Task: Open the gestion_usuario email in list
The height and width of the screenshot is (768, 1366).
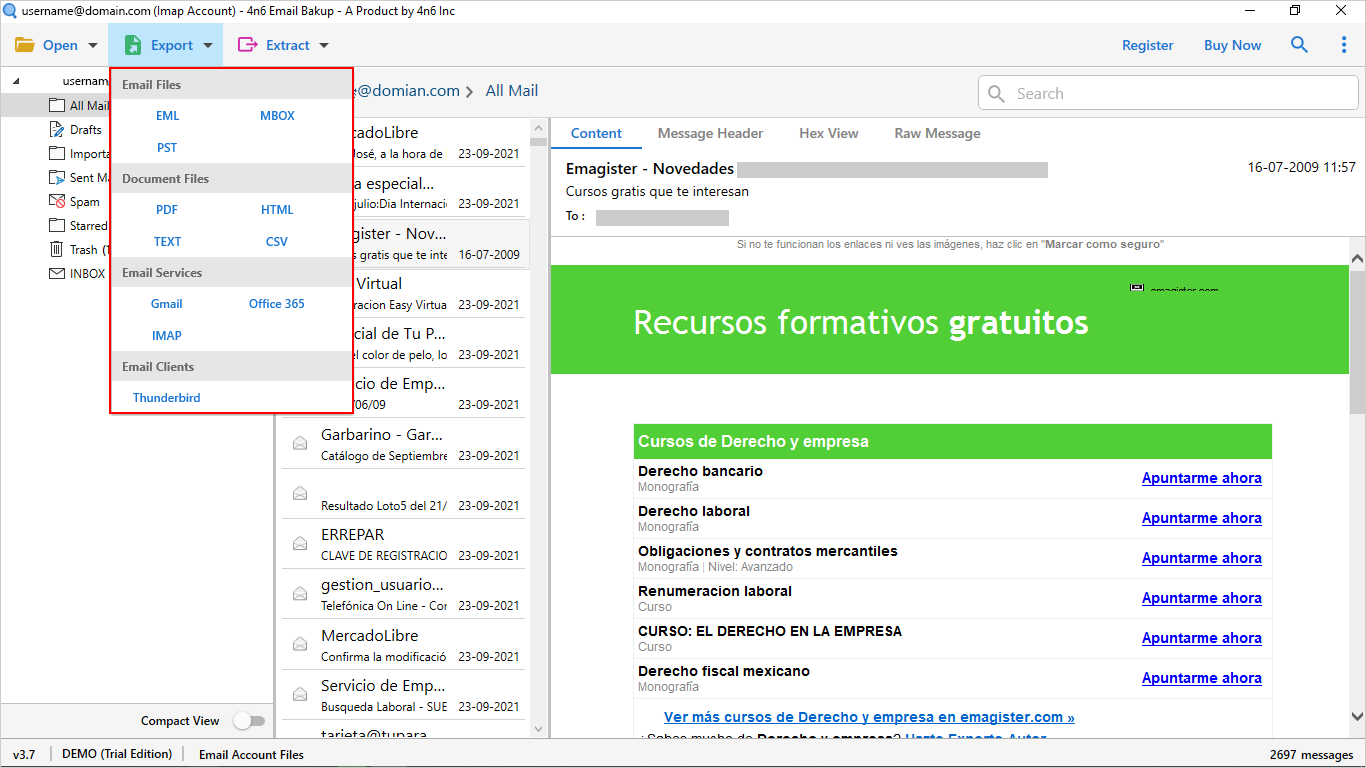Action: 403,594
